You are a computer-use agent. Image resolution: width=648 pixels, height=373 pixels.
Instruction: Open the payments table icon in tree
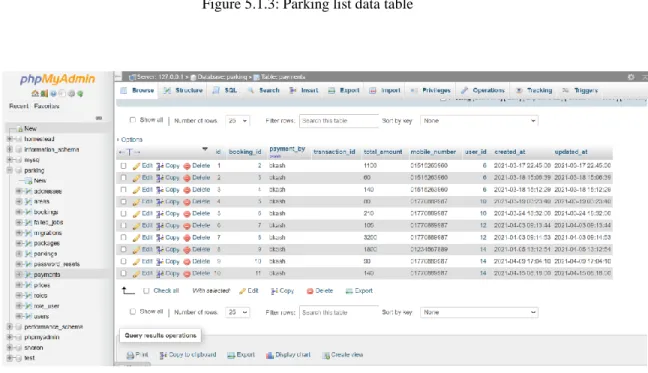pyautogui.click(x=28, y=275)
